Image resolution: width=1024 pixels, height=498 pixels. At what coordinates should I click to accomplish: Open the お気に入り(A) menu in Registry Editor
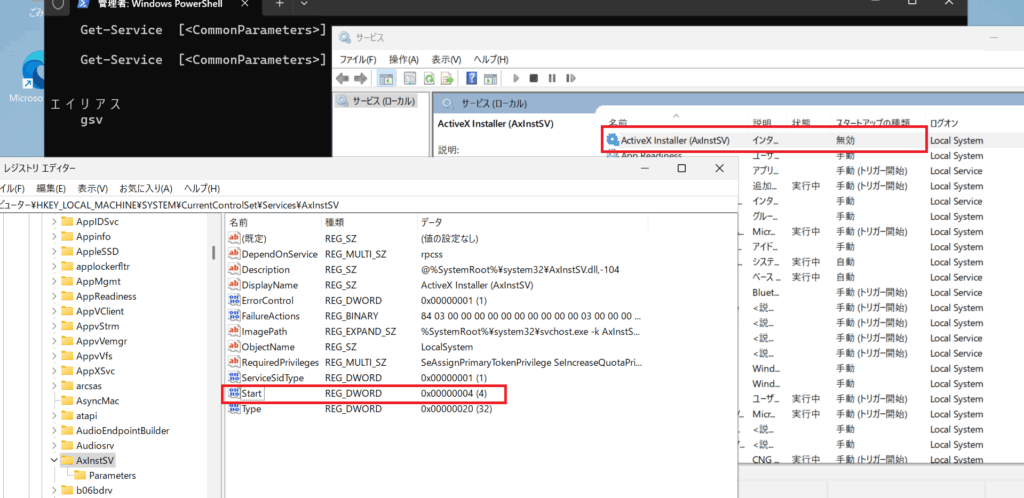(x=146, y=188)
